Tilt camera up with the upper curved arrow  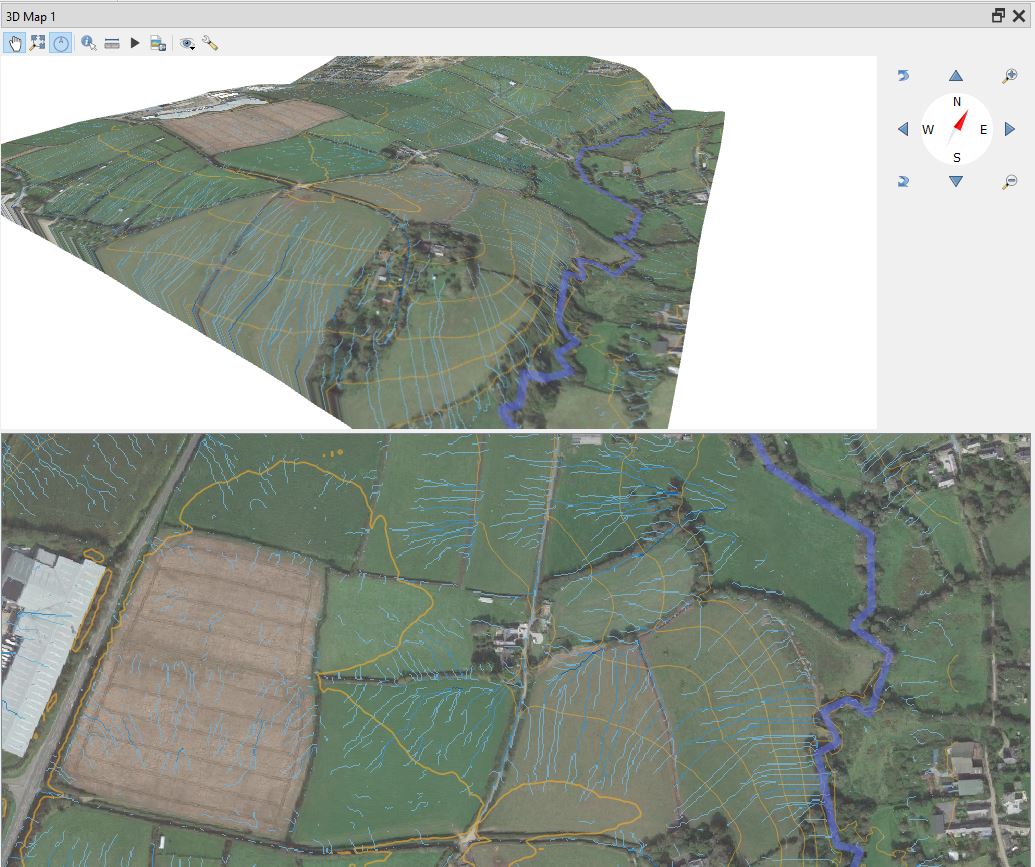tap(903, 76)
